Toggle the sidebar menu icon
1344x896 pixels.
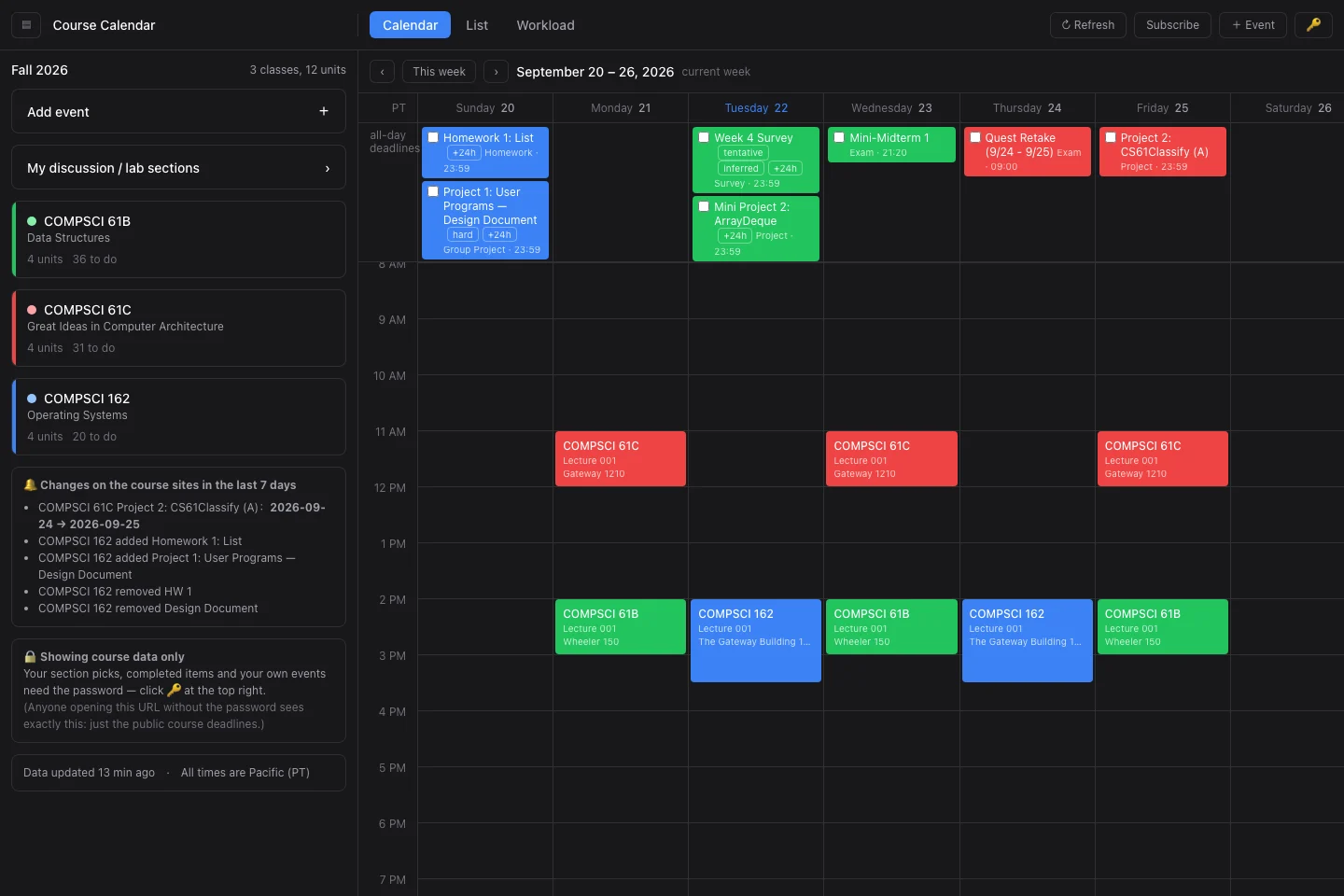(26, 25)
